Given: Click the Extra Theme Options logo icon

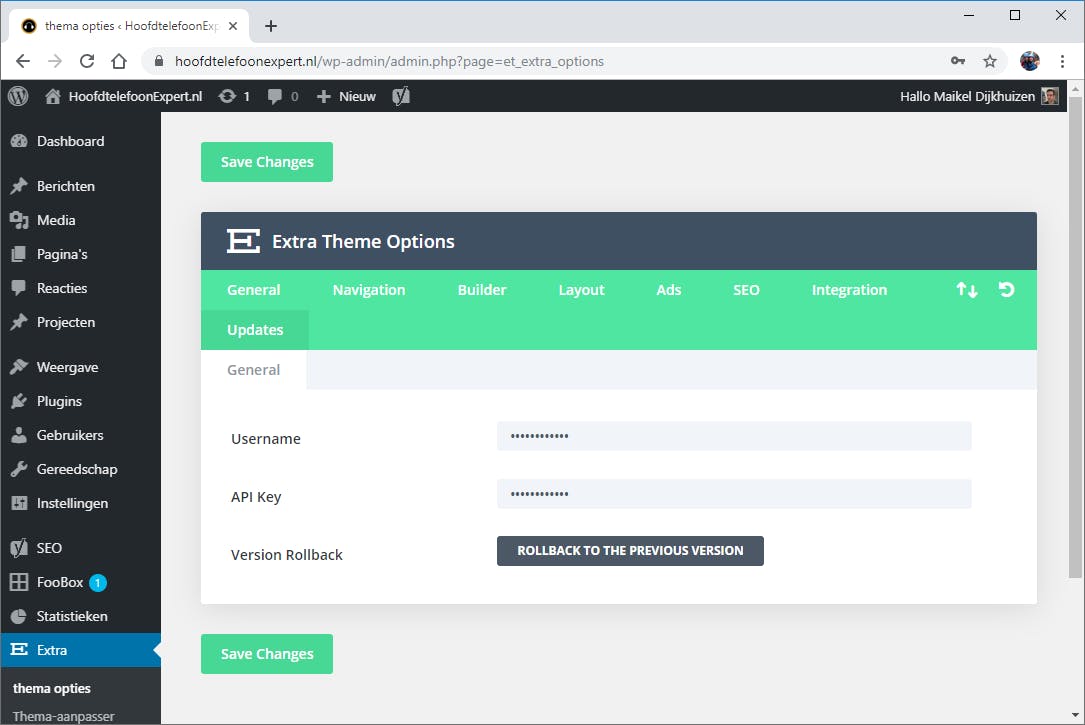Looking at the screenshot, I should click(x=244, y=241).
